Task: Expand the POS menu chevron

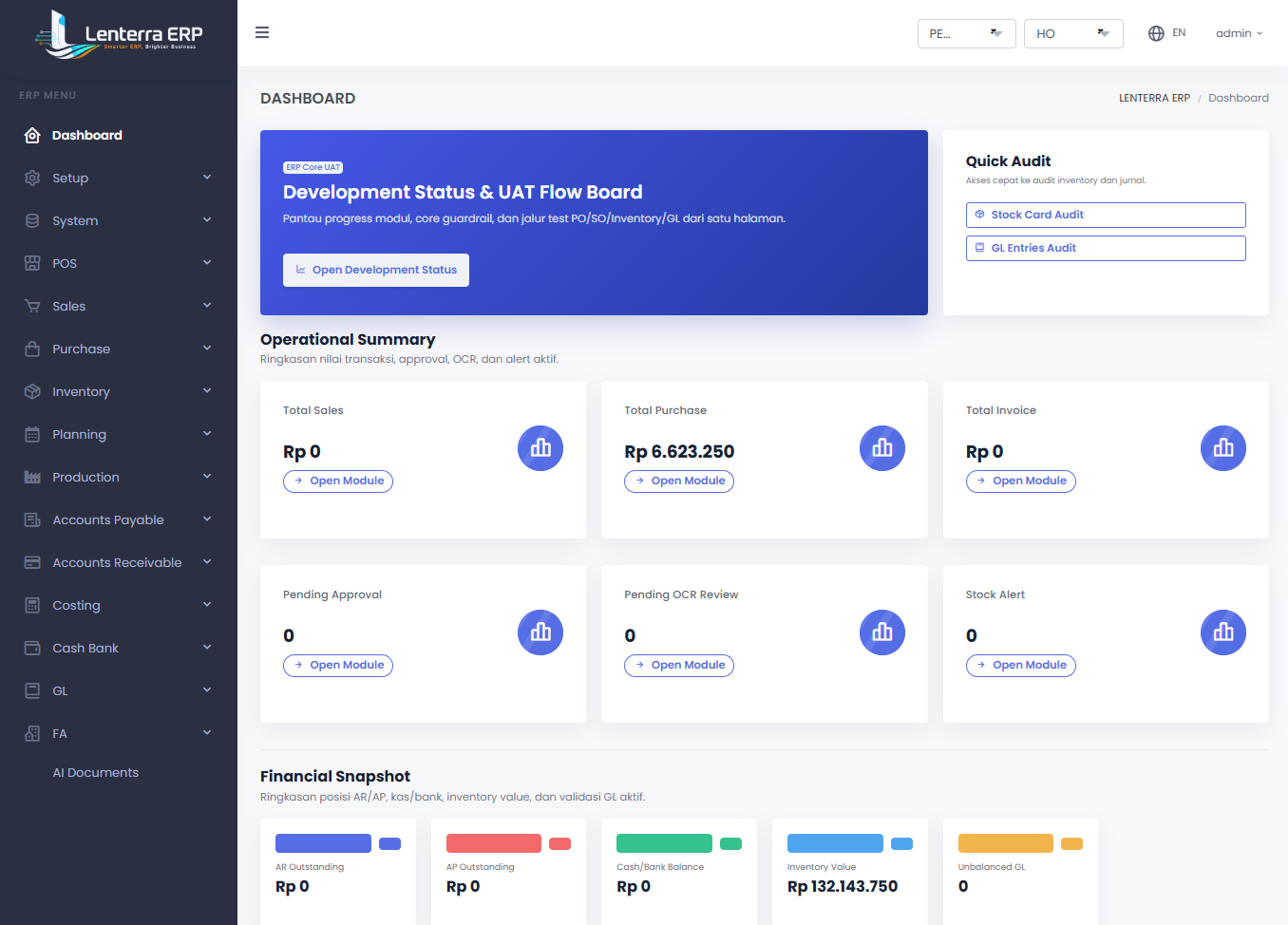Action: (207, 263)
